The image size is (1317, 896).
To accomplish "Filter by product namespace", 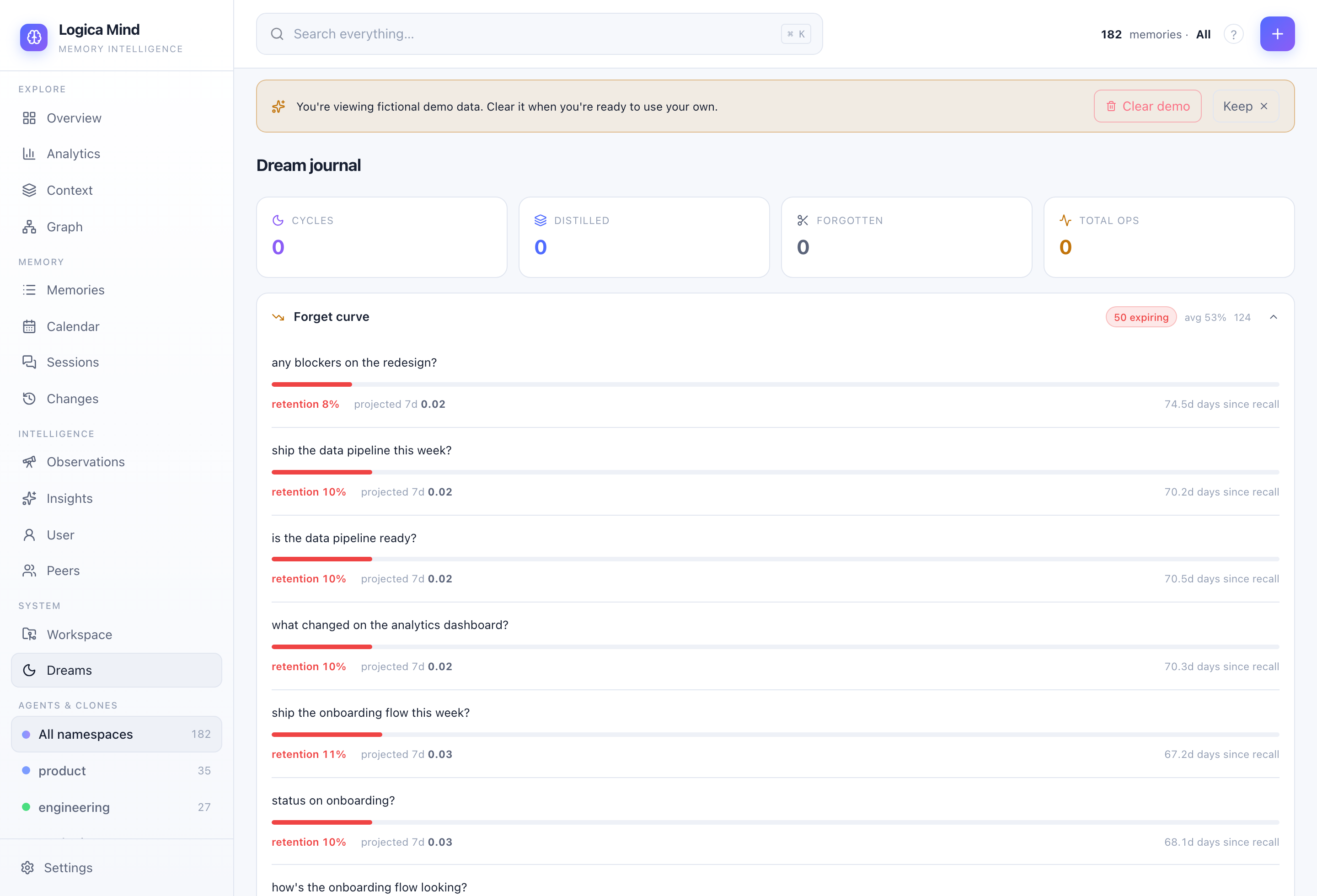I will pos(117,771).
